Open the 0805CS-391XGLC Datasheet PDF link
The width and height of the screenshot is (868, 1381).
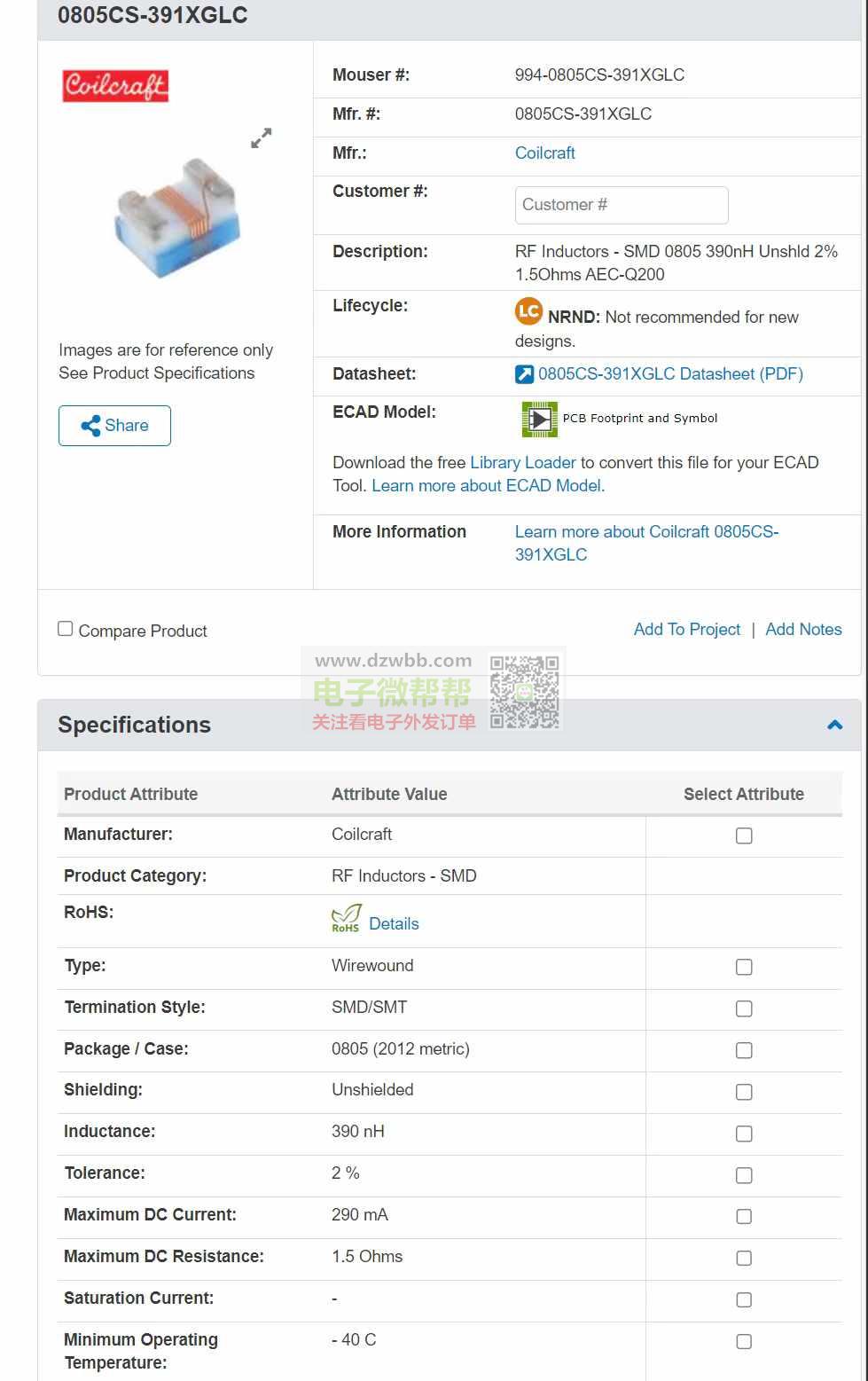click(x=670, y=374)
